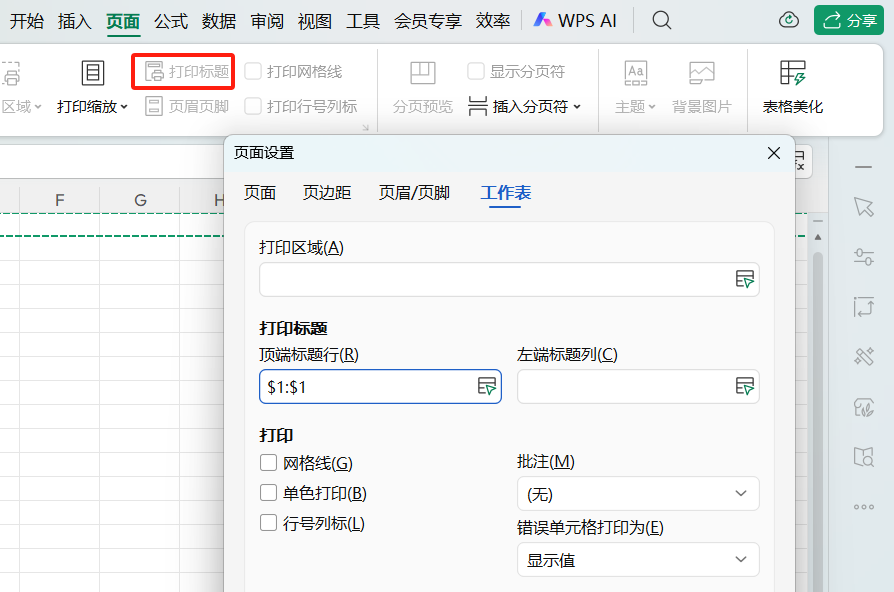Check the 单色打印 option
The image size is (894, 592).
pyautogui.click(x=268, y=493)
